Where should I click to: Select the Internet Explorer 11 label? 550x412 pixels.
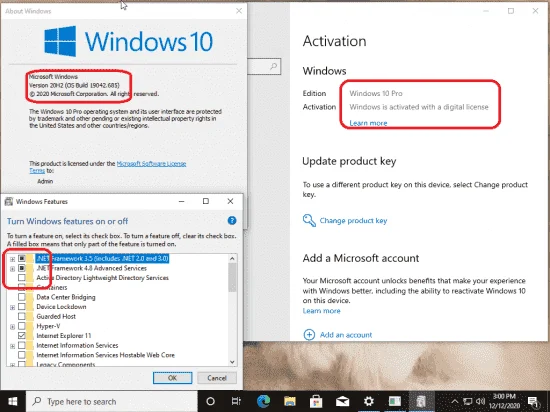(64, 336)
